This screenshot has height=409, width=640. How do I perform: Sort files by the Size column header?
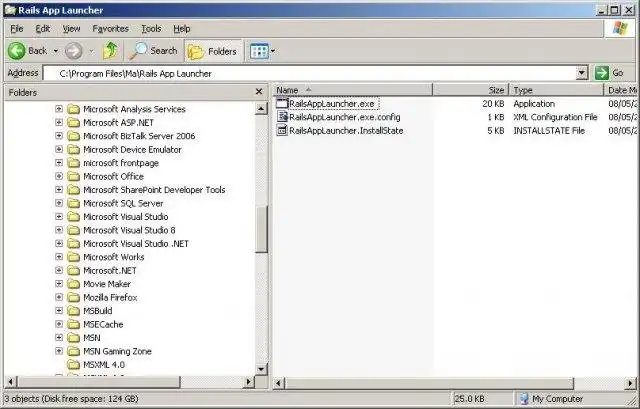tap(471, 90)
